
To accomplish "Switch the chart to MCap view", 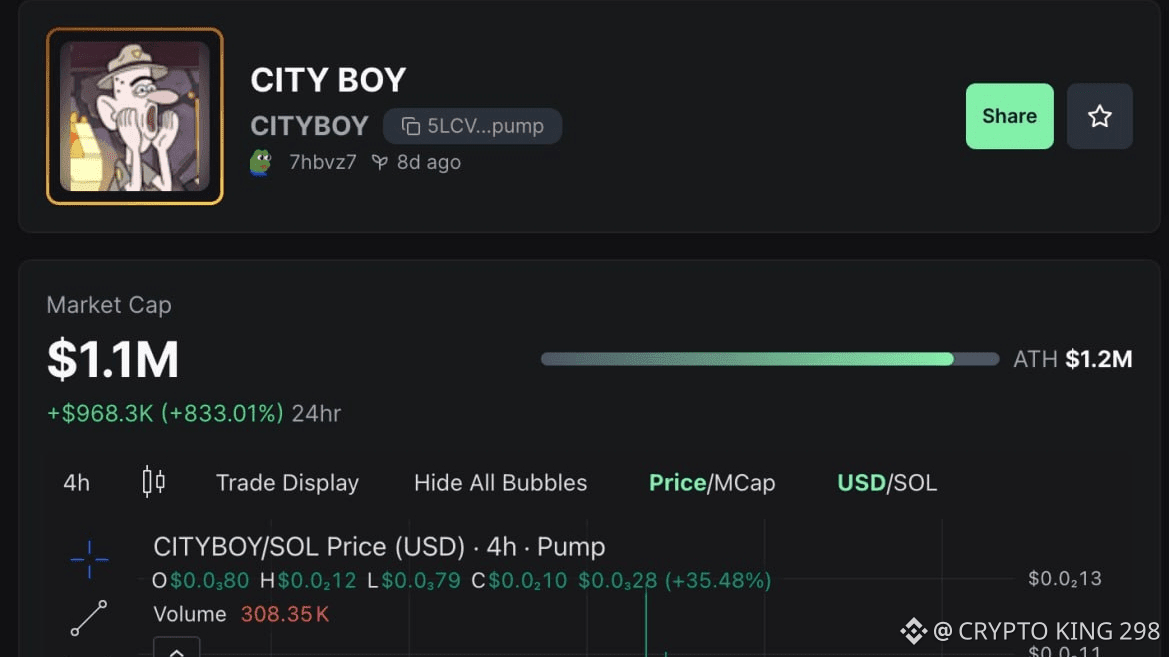I will (x=744, y=483).
